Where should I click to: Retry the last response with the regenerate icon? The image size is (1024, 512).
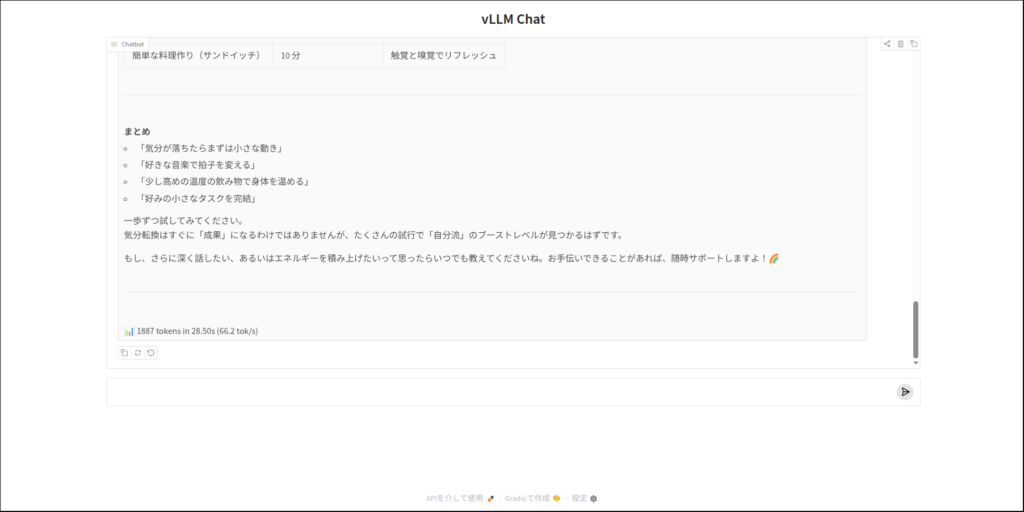[x=138, y=352]
